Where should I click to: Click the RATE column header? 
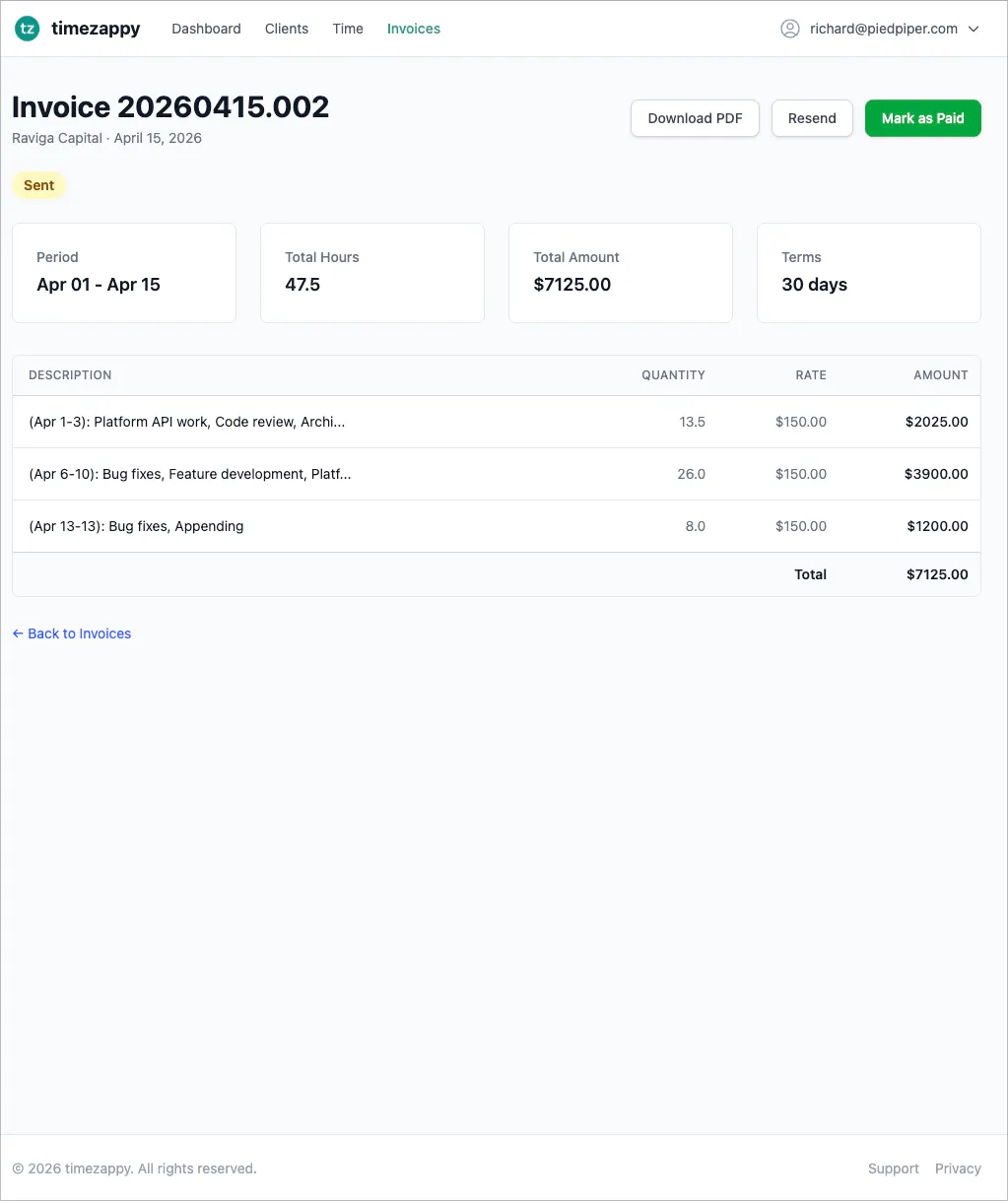pyautogui.click(x=811, y=375)
